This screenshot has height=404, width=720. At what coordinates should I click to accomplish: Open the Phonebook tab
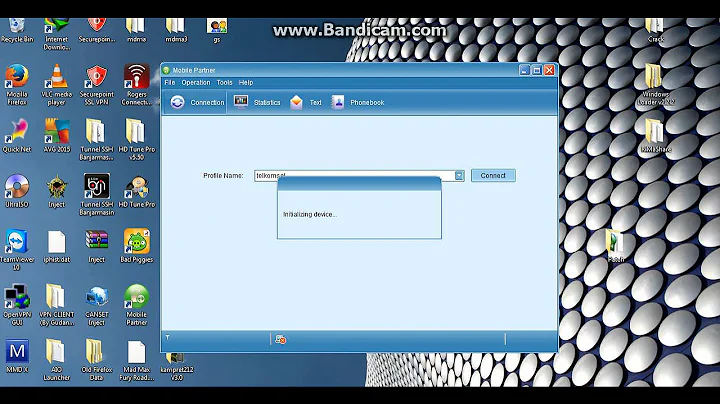pos(357,102)
